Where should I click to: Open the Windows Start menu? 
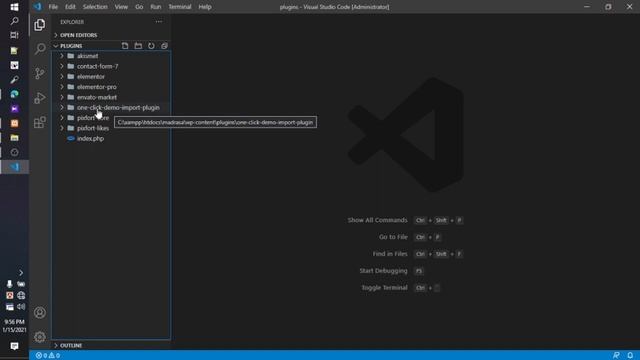coord(14,7)
